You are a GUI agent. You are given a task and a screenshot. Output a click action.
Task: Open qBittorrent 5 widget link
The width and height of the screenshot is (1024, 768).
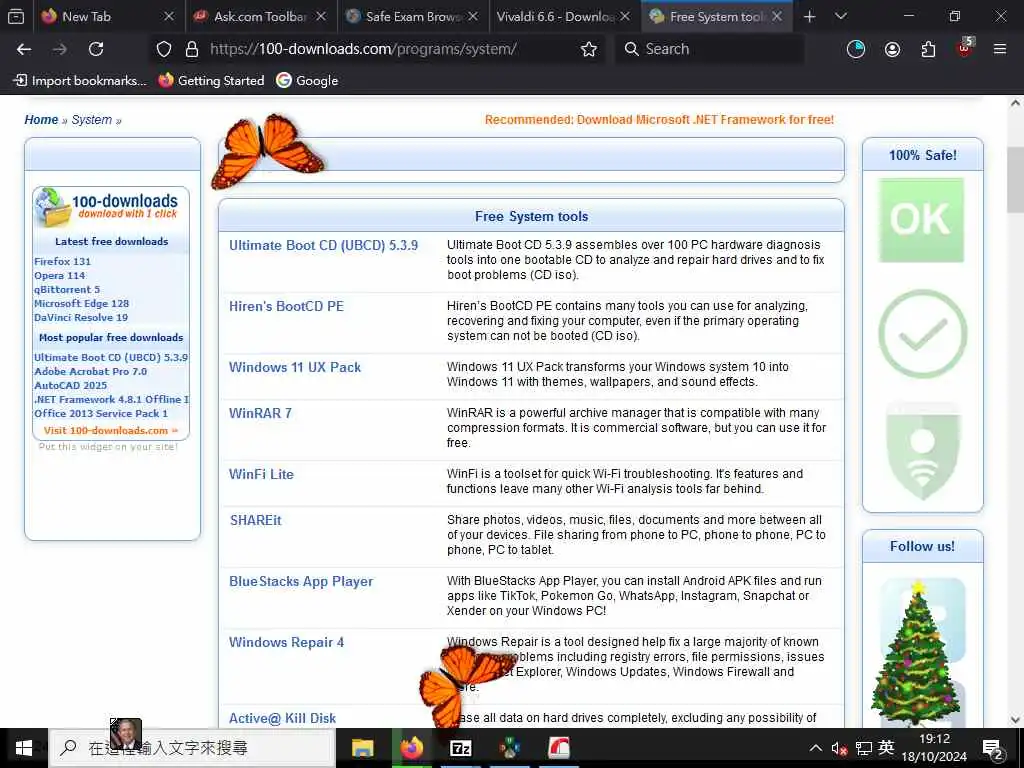click(x=67, y=289)
